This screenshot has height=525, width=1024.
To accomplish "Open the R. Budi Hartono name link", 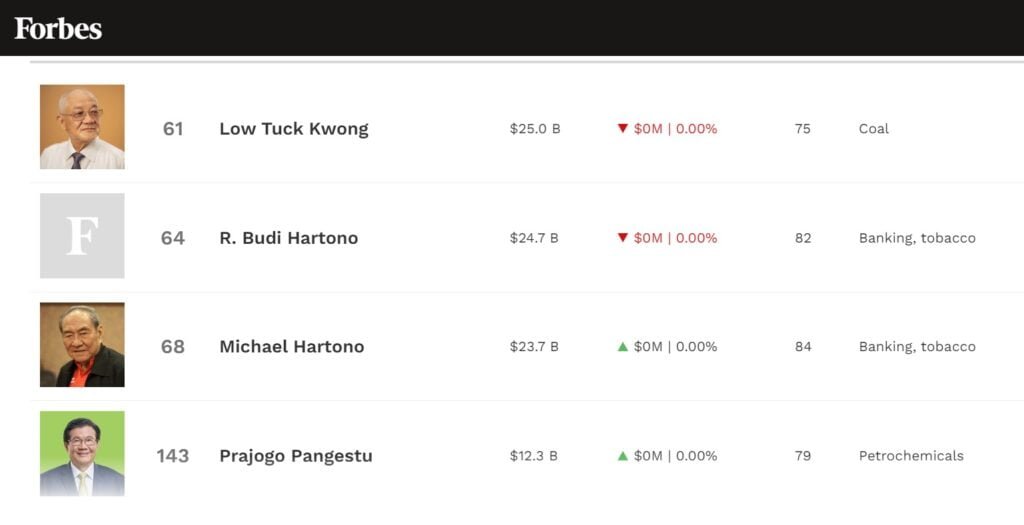I will [x=289, y=238].
